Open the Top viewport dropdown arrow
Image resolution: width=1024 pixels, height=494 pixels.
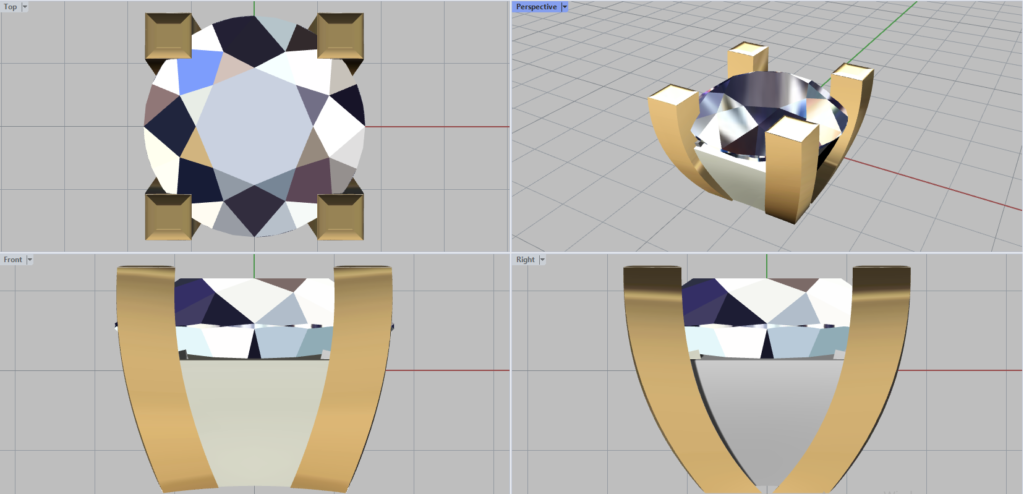click(25, 6)
